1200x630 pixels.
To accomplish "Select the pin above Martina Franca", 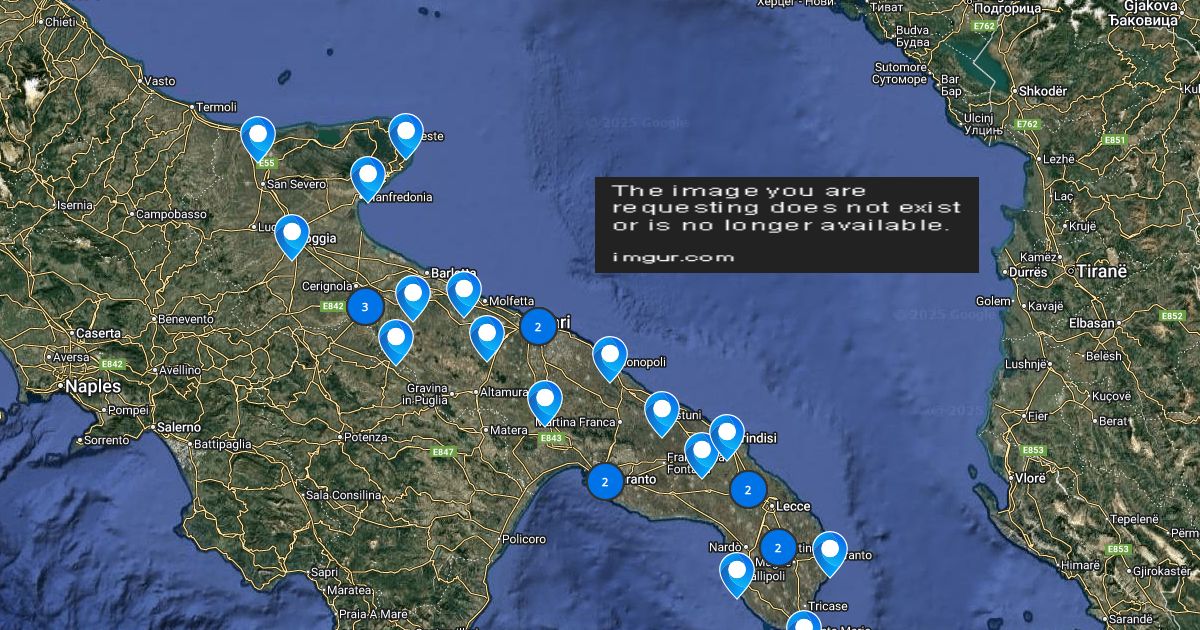I will coord(545,400).
